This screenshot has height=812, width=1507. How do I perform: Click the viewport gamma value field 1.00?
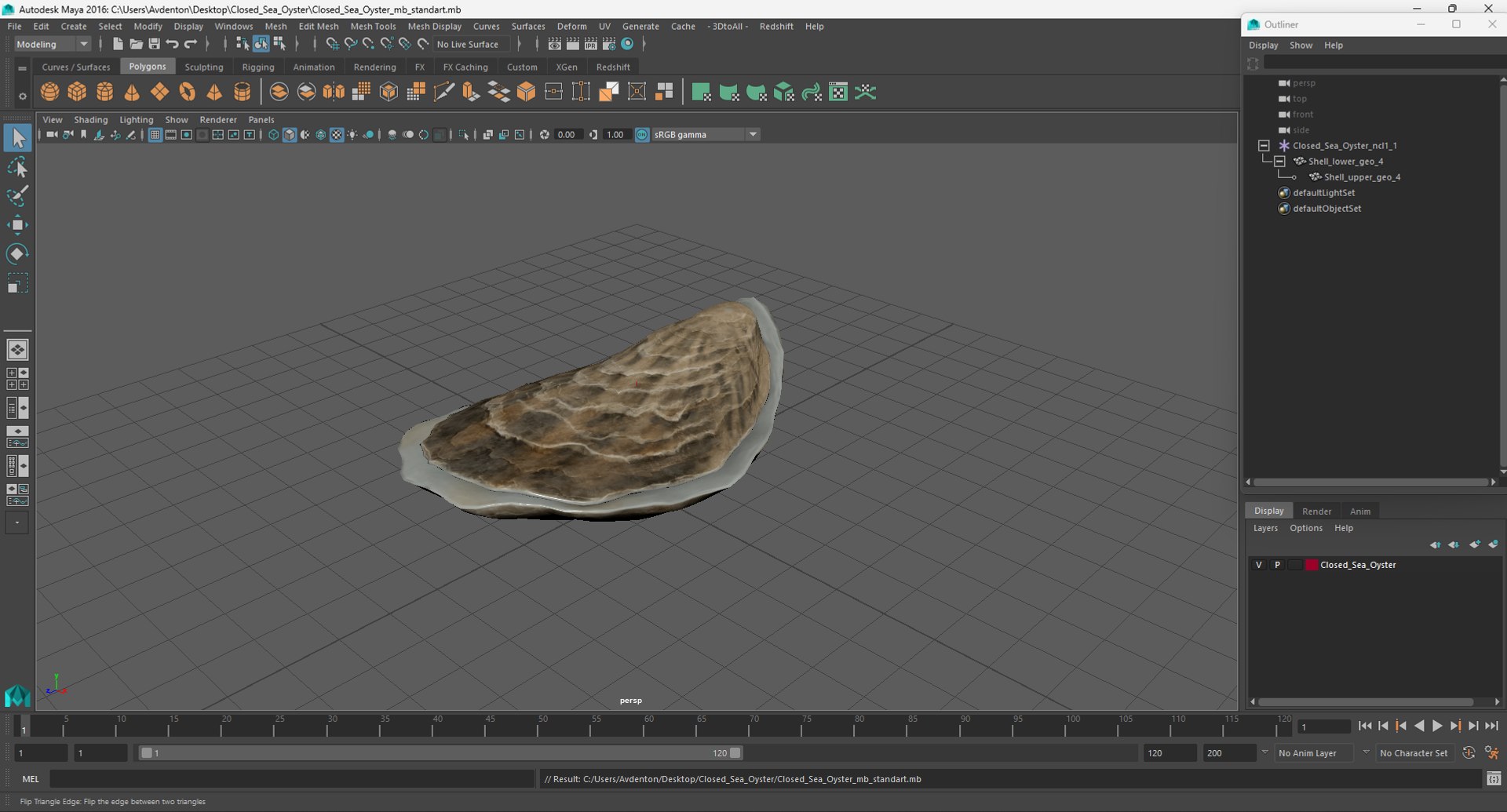[615, 135]
